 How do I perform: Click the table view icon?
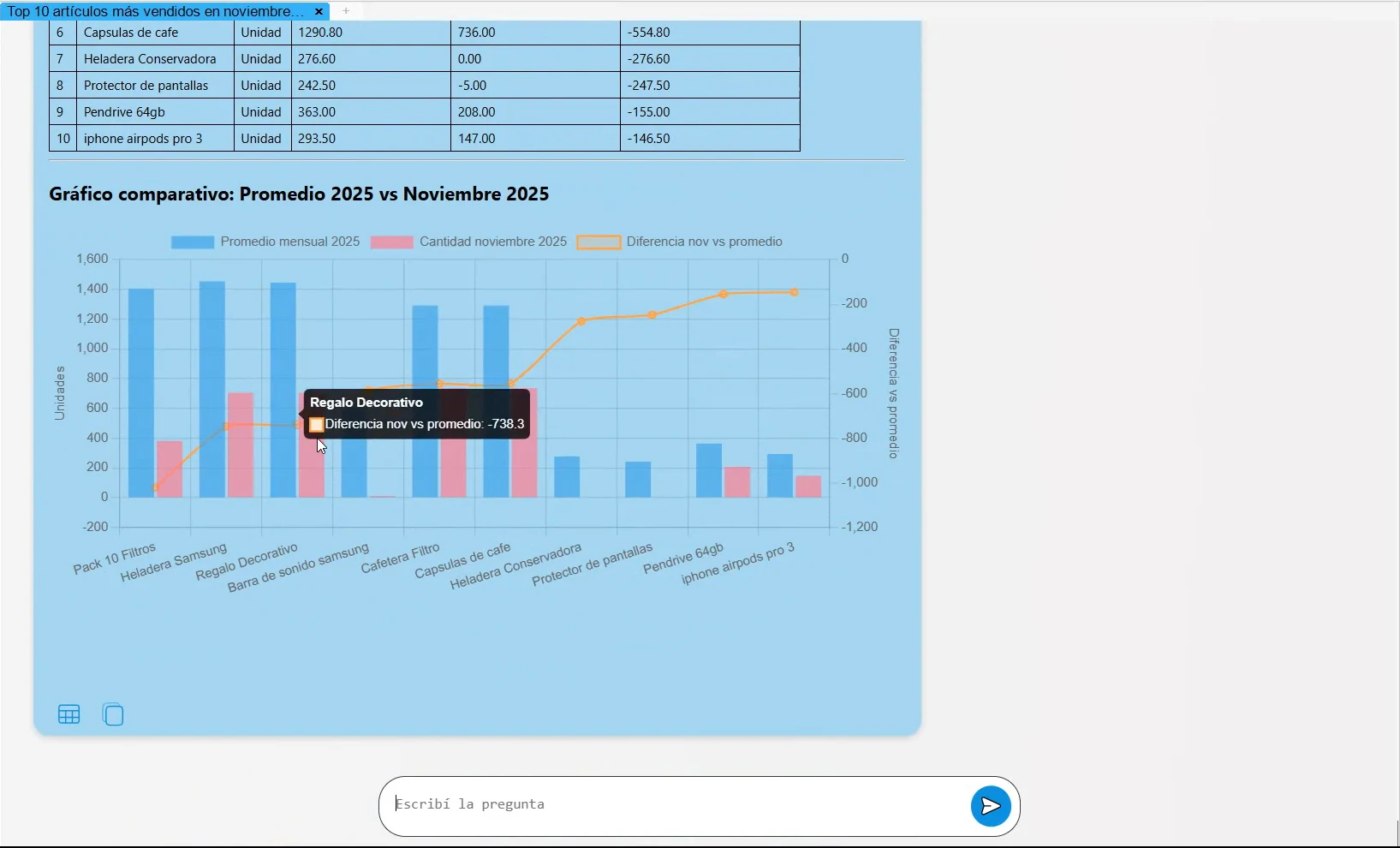point(69,714)
